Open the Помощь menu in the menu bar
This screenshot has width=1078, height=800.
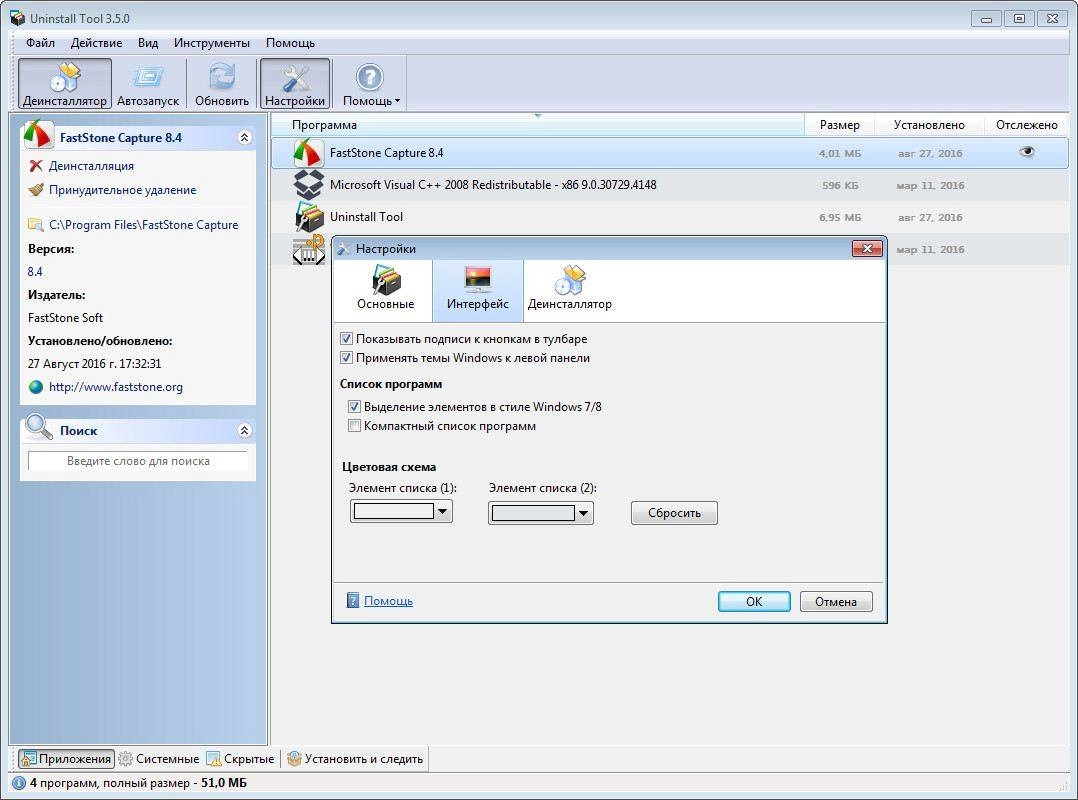coord(290,43)
